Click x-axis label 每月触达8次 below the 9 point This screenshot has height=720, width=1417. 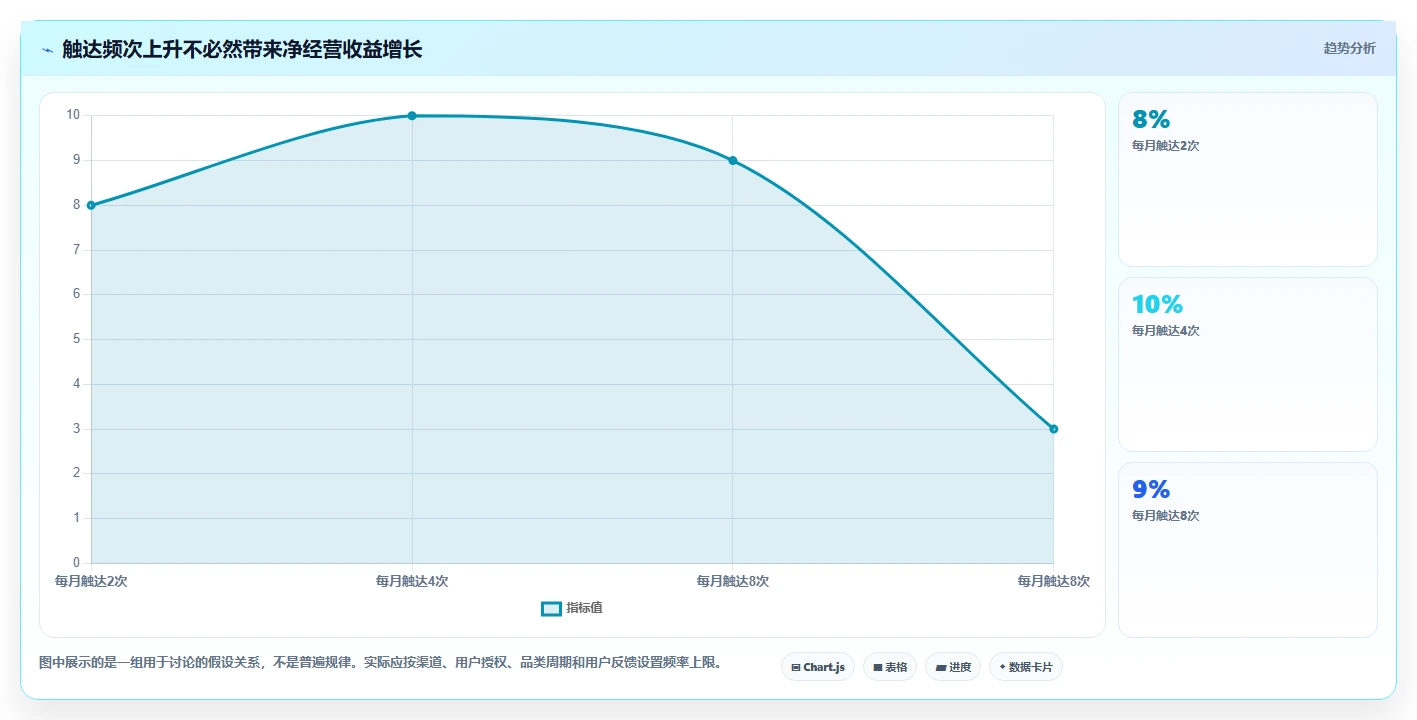733,581
